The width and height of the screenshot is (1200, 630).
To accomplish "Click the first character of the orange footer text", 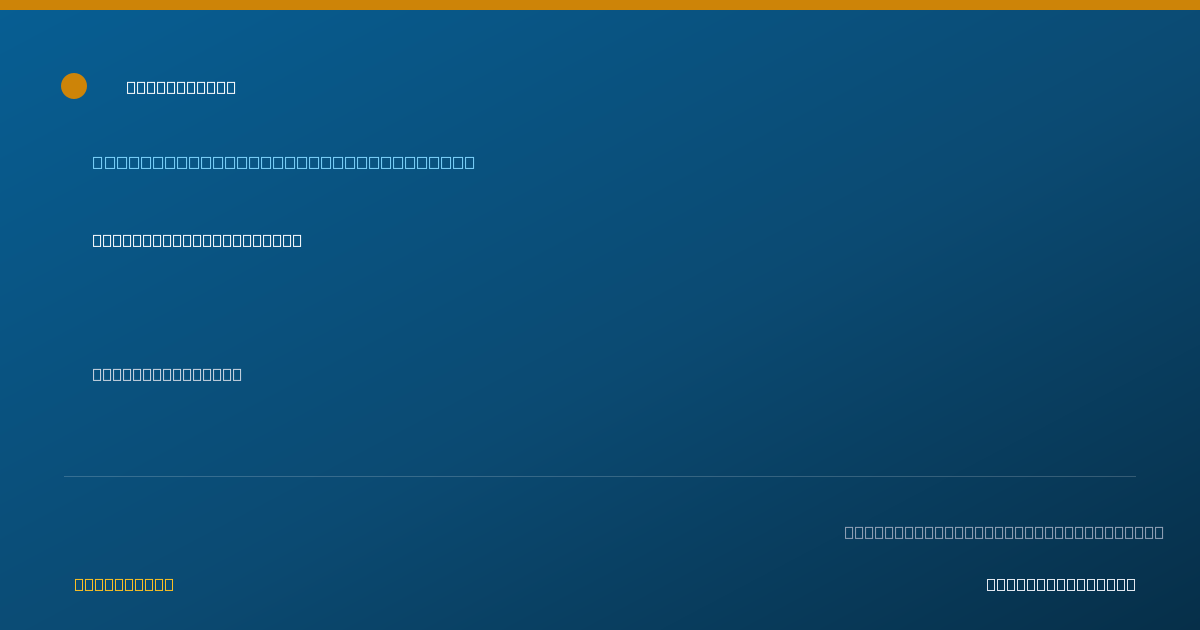I will 79,584.
